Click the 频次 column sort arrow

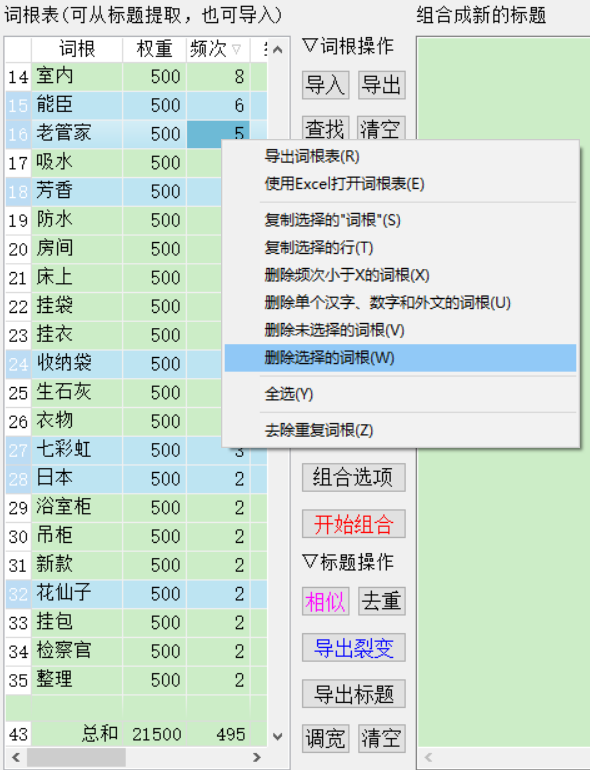[x=236, y=50]
